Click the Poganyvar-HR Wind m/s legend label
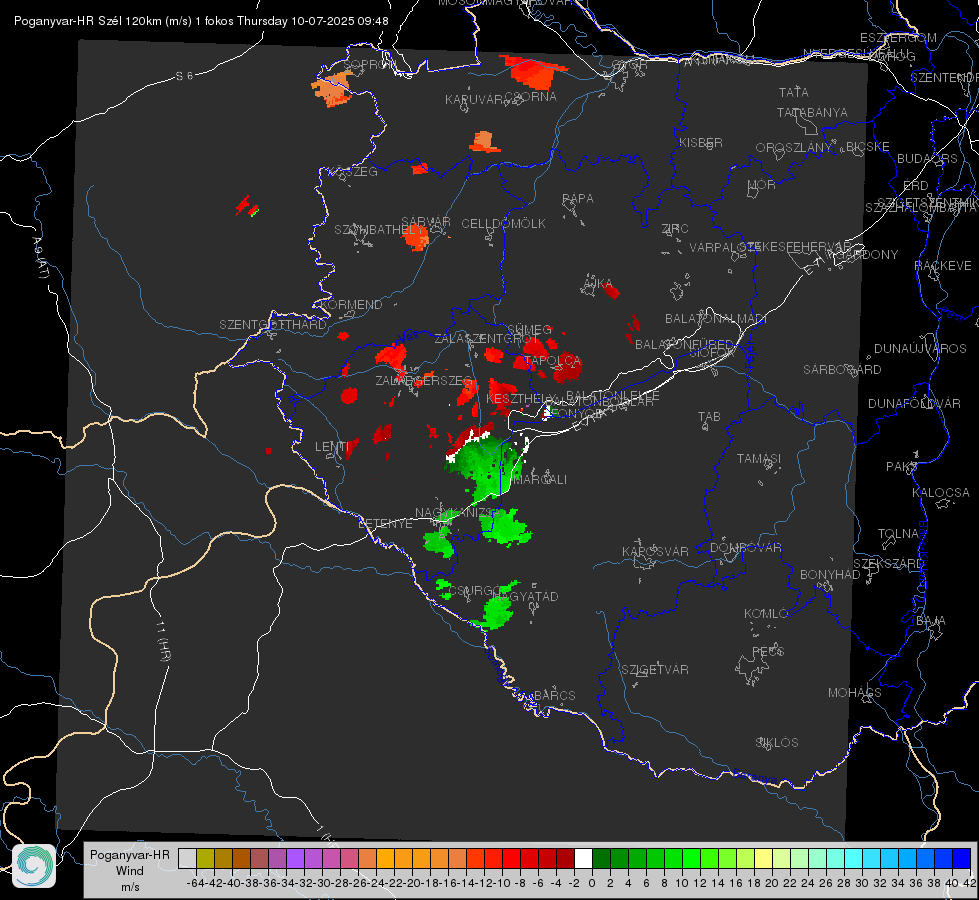The image size is (979, 900). click(130, 871)
